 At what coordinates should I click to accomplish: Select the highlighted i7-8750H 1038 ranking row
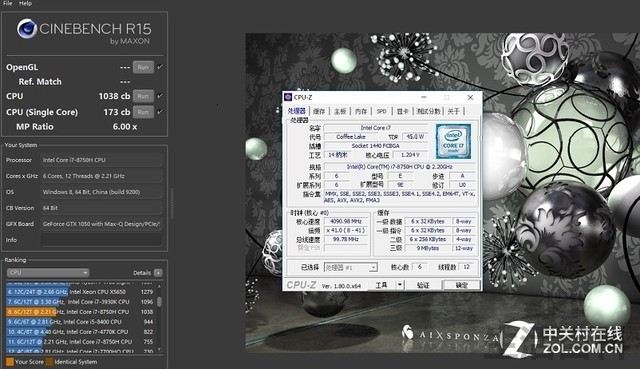[x=80, y=312]
